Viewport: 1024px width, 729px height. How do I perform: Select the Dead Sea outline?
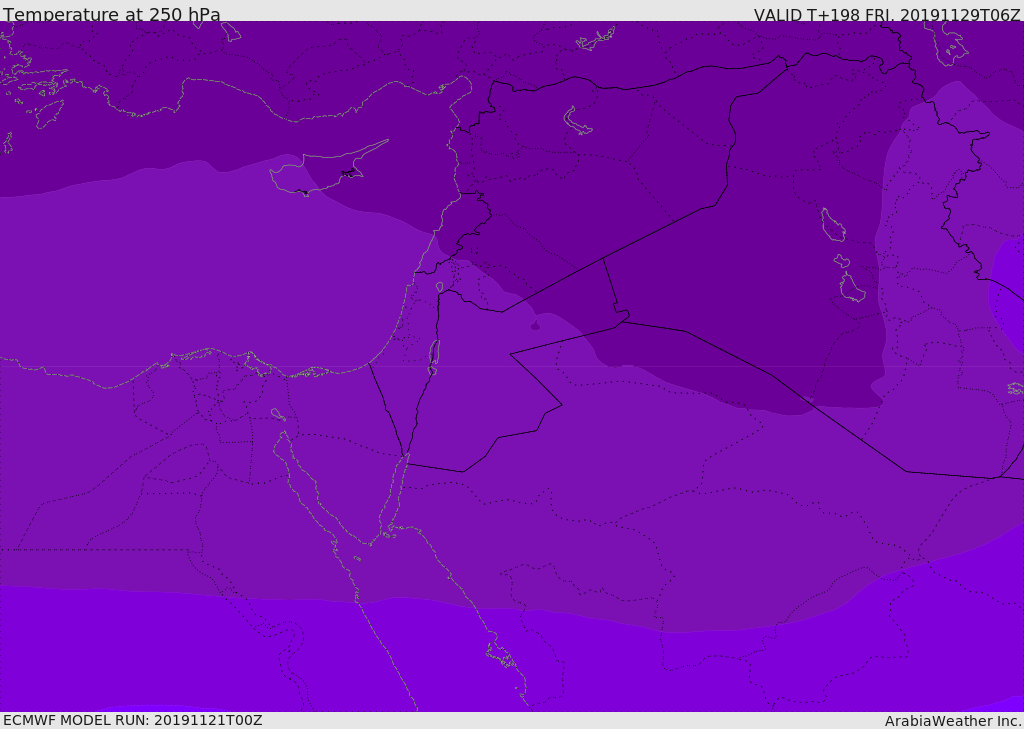434,355
